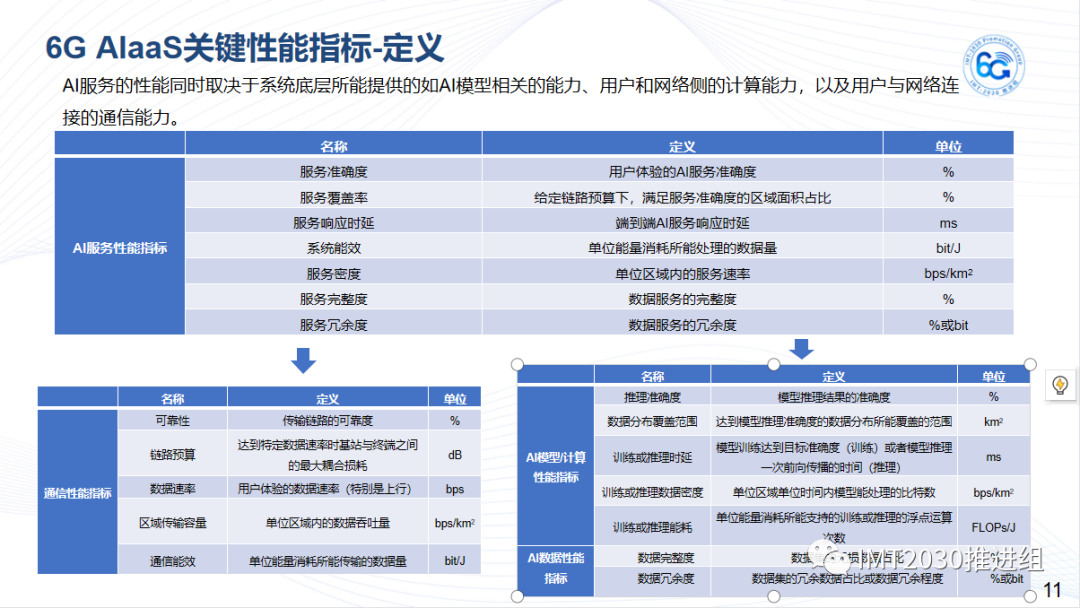Screen dimensions: 1080x608
Task: Click the bottom-center resize handle of selected table
Action: tap(774, 596)
